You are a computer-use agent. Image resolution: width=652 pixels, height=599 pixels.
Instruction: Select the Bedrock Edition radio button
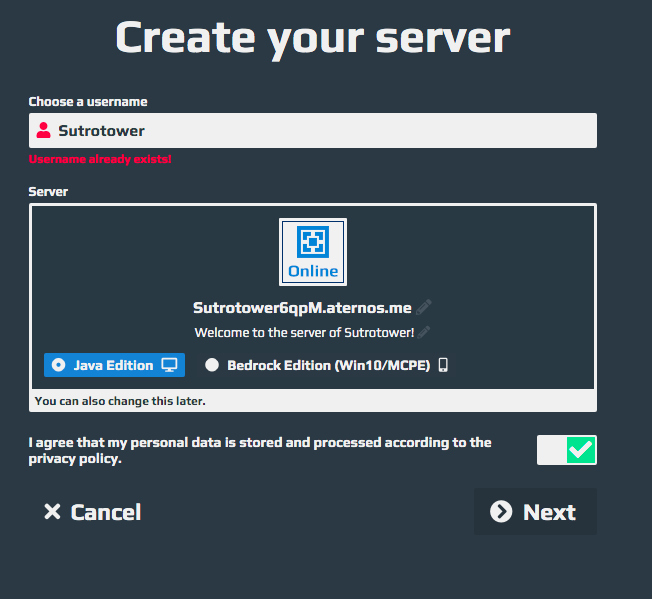[x=212, y=365]
